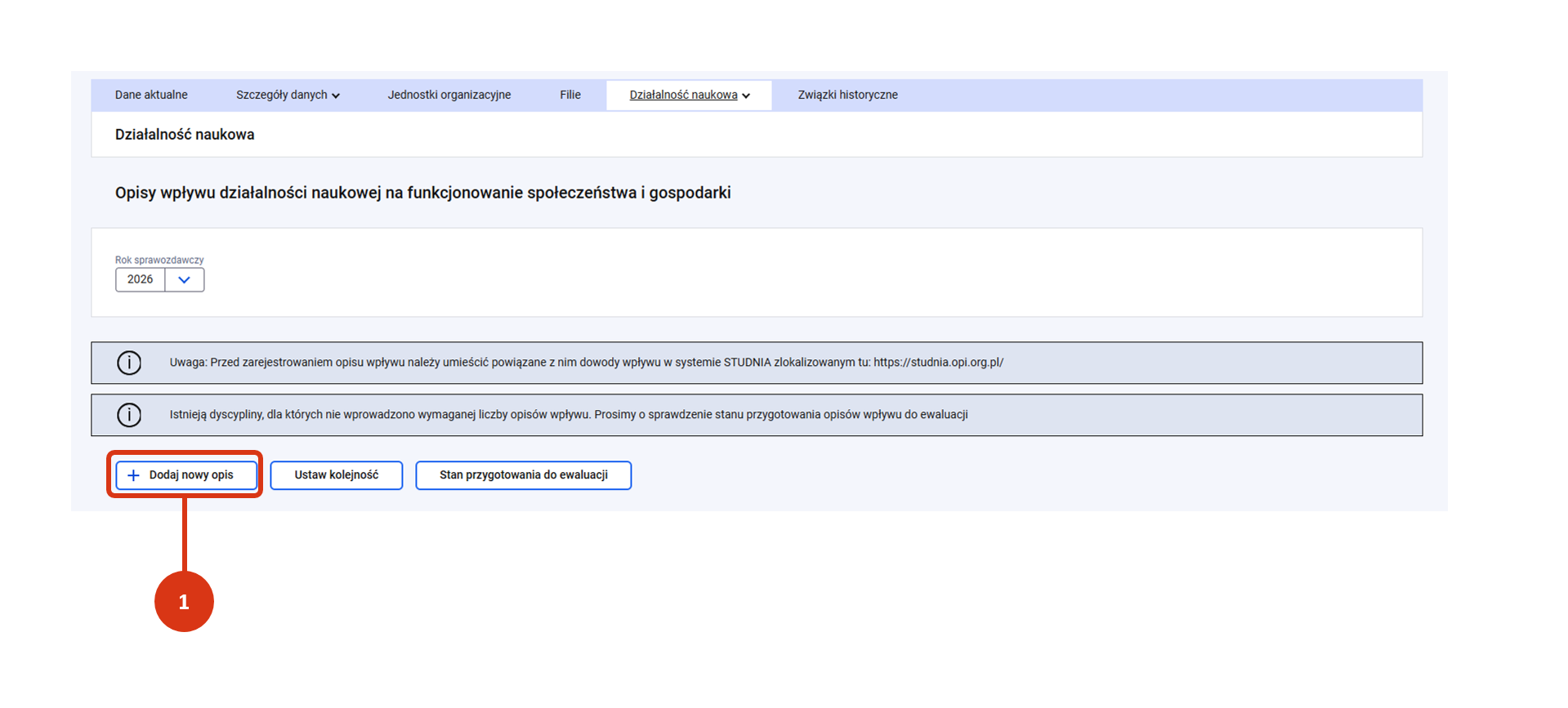The image size is (1568, 708).
Task: Click the Działalność naukowa section title
Action: (x=185, y=135)
